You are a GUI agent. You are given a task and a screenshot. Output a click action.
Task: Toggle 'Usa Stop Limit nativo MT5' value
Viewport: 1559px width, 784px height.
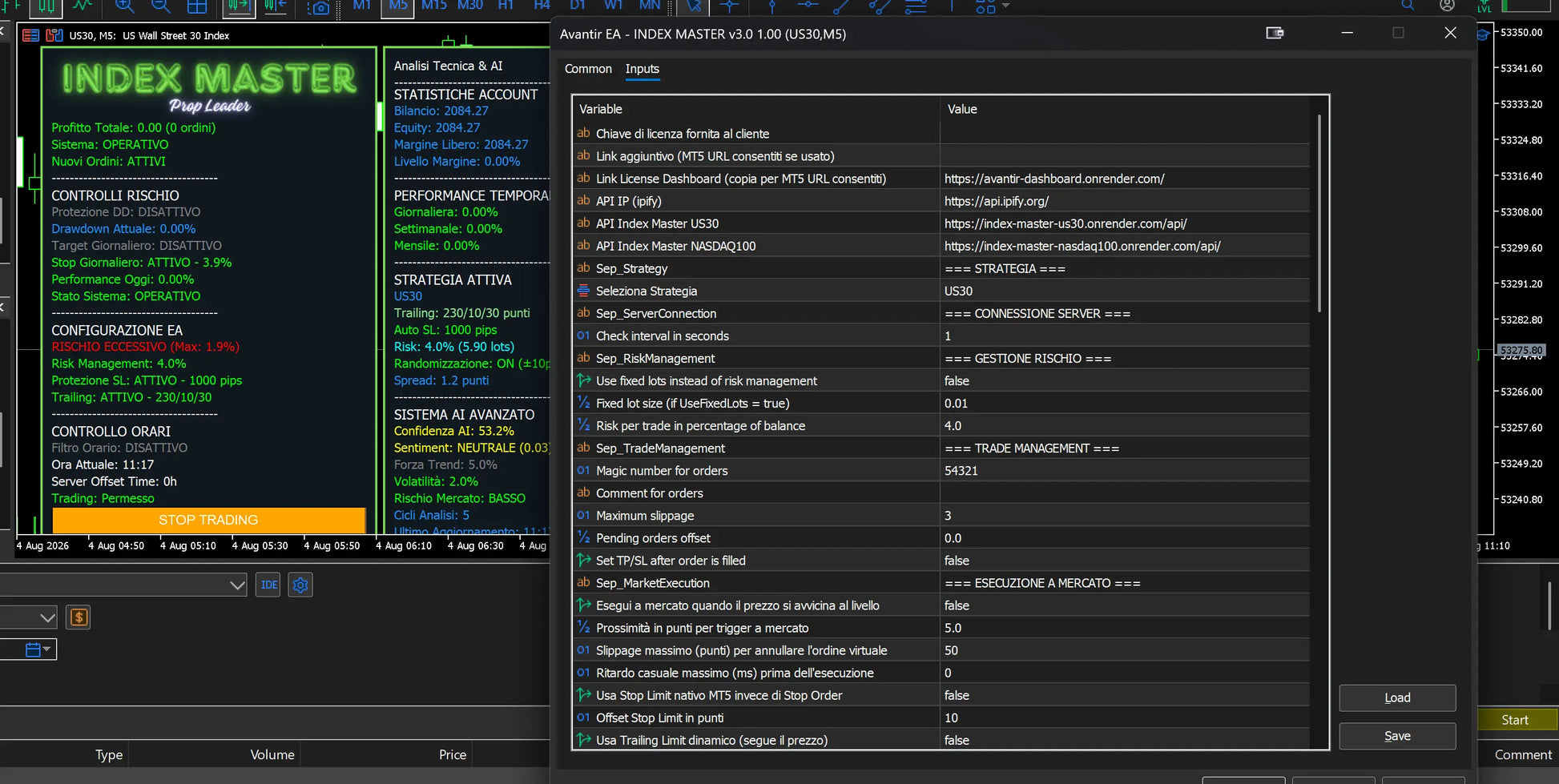point(1125,695)
